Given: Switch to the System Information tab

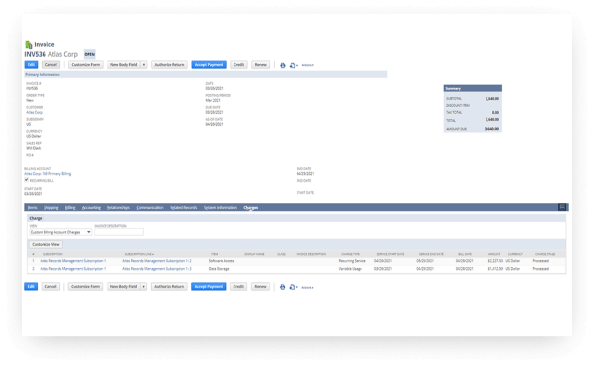Looking at the screenshot, I should (220, 208).
